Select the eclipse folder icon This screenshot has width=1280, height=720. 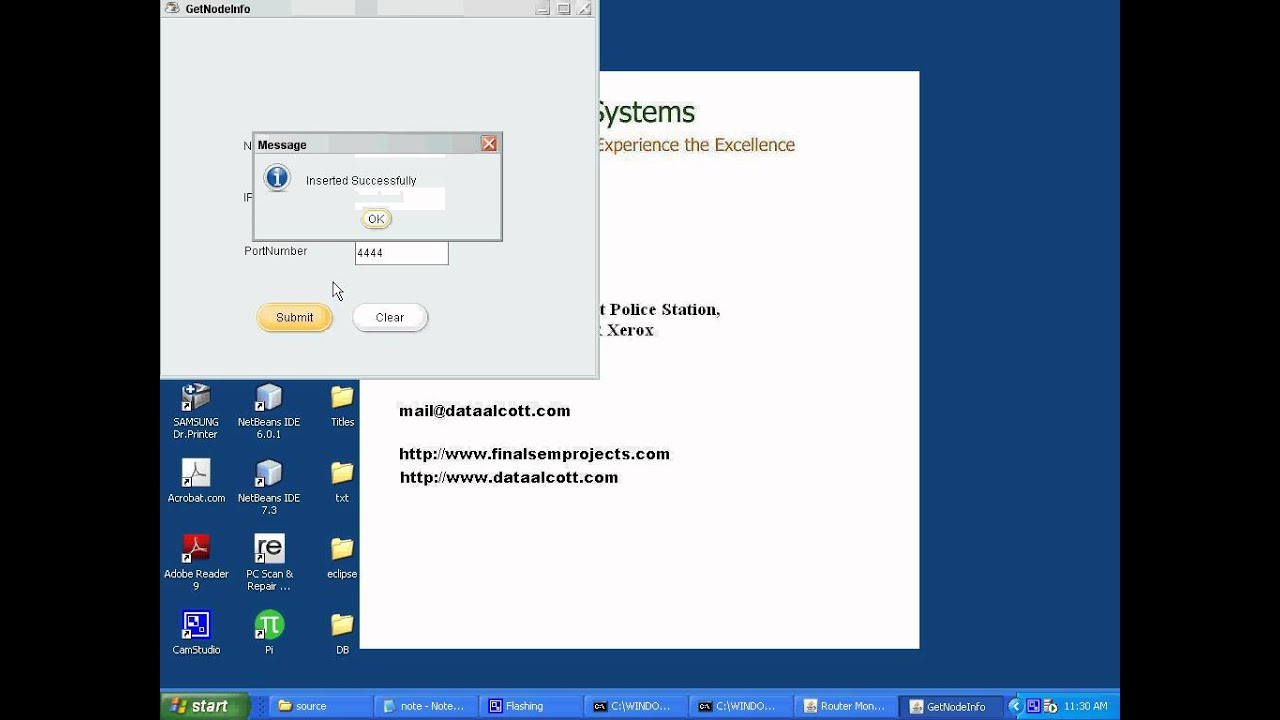point(342,558)
